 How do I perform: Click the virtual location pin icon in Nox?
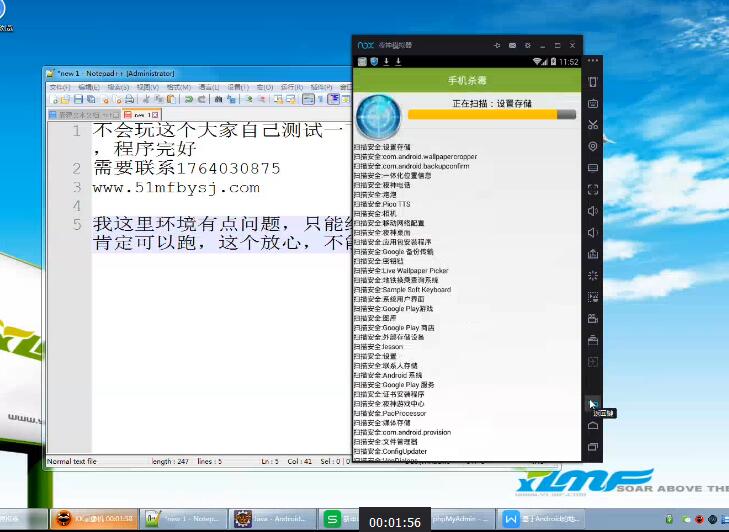click(593, 146)
